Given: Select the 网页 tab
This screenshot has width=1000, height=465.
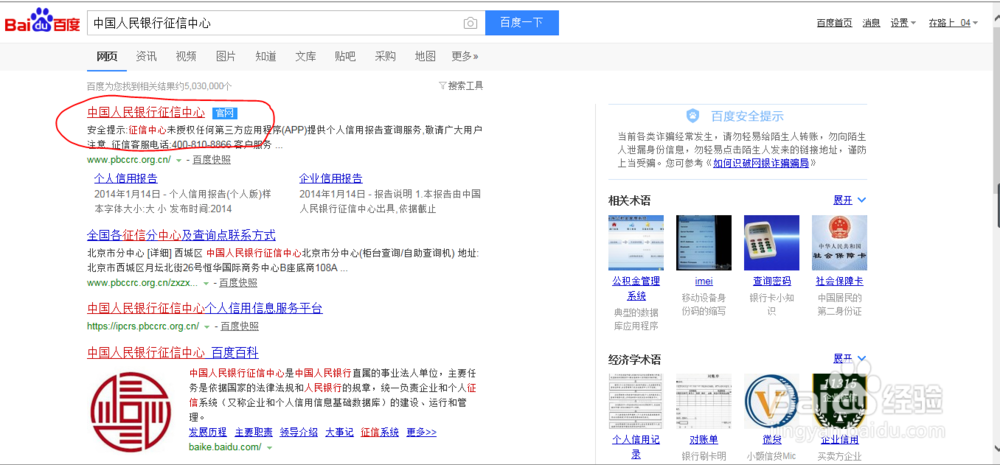Looking at the screenshot, I should [107, 56].
